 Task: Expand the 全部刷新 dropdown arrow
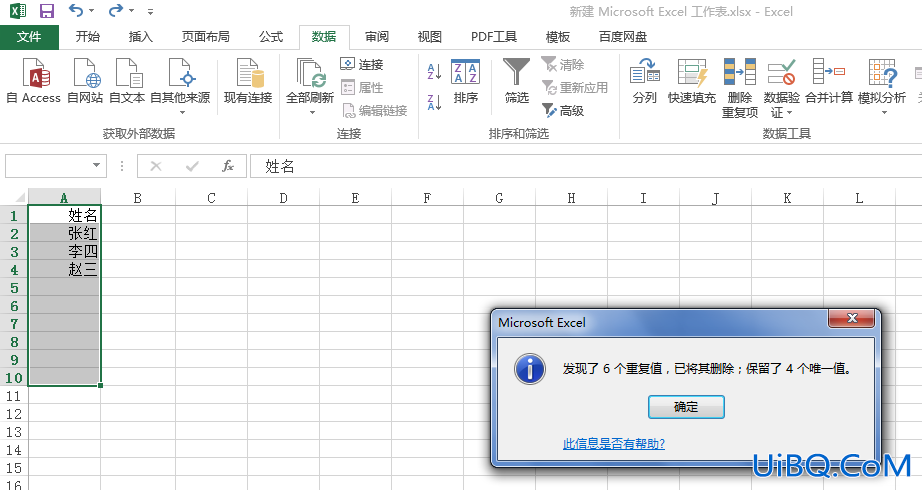[312, 112]
